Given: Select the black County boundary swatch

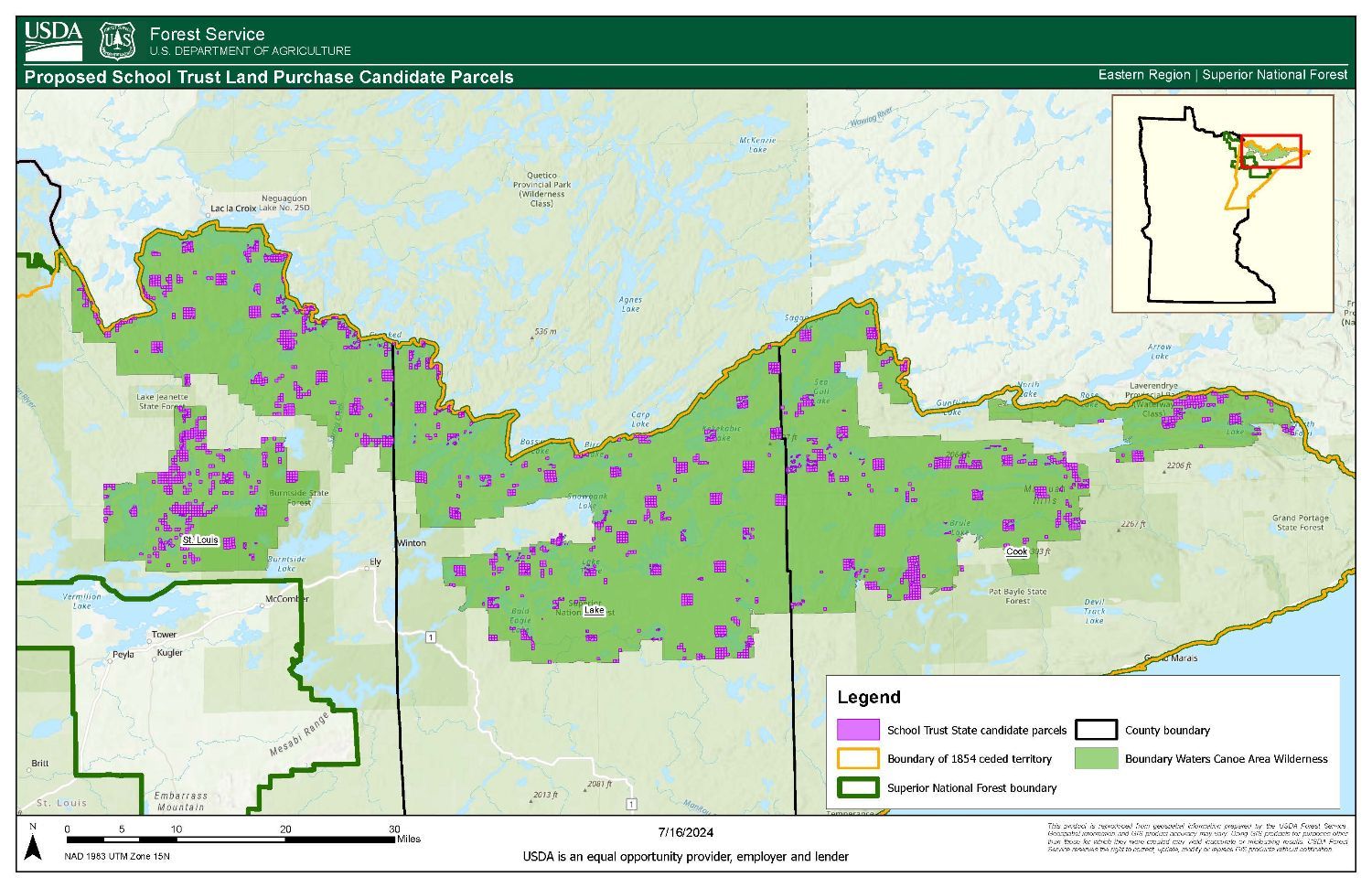Looking at the screenshot, I should tap(1096, 730).
